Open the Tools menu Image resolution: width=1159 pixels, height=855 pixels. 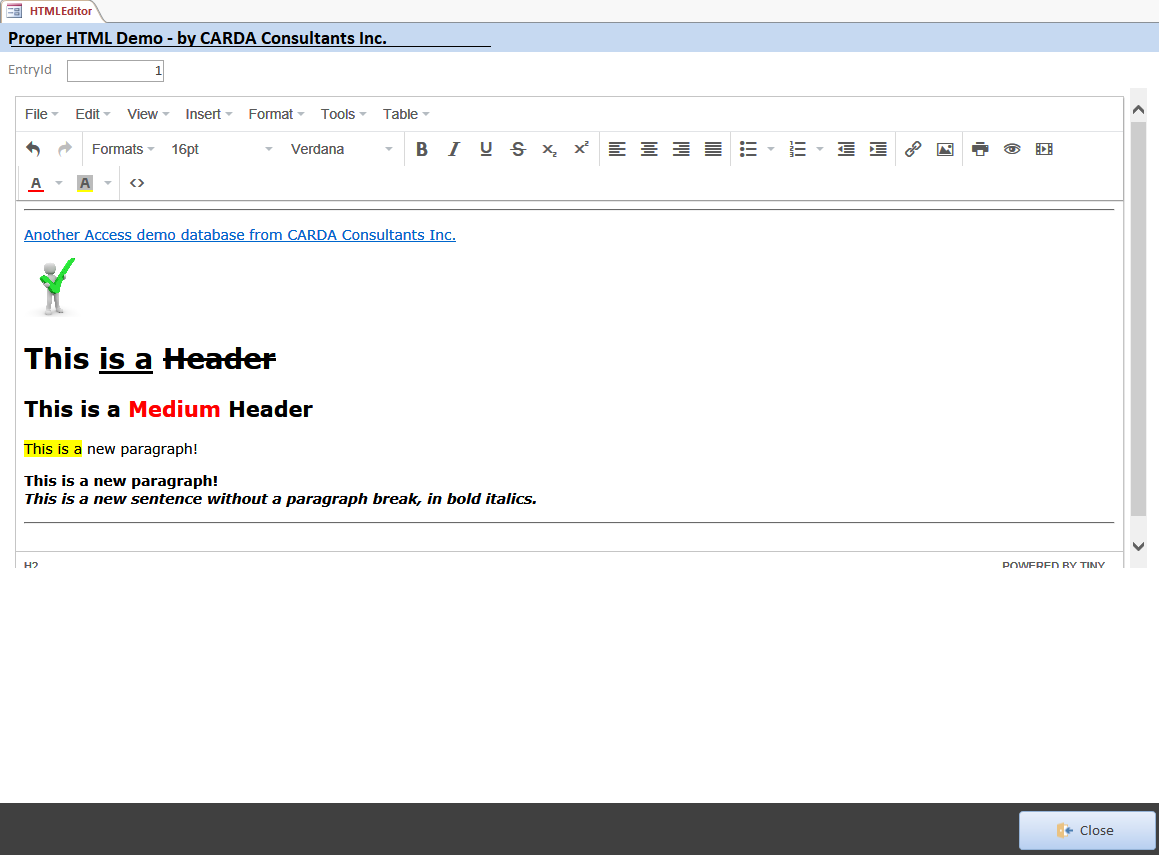pos(343,115)
